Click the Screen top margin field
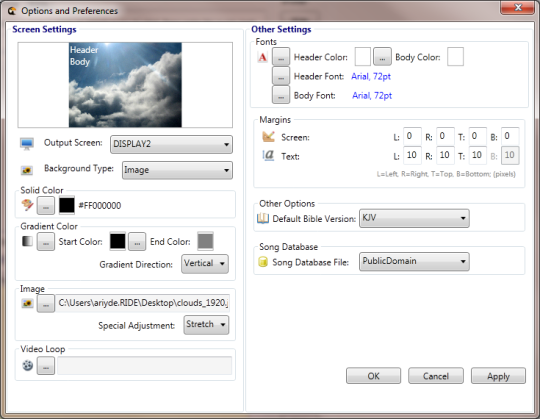 tap(477, 136)
